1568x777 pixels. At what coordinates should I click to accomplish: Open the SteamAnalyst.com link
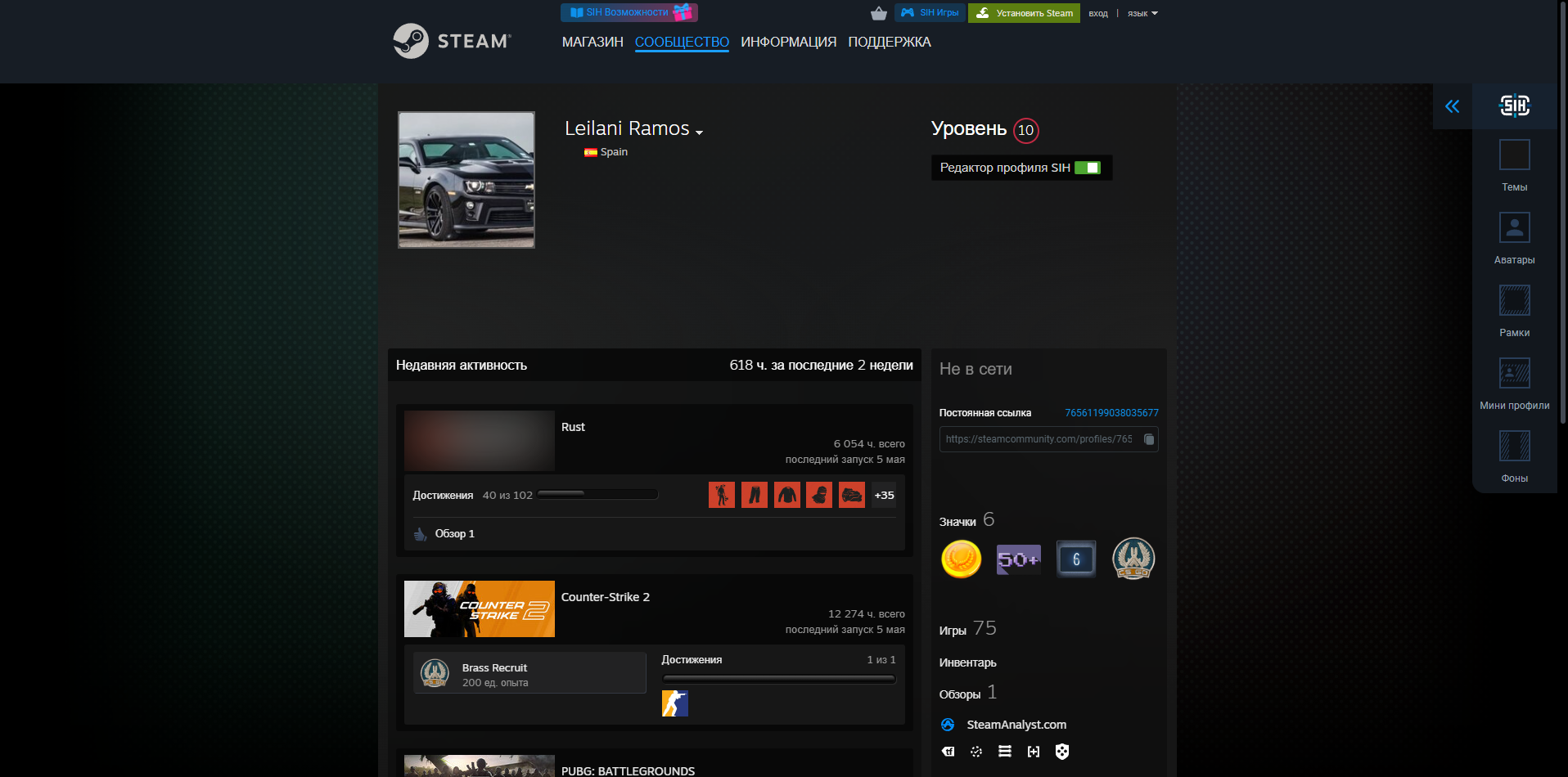point(1016,725)
